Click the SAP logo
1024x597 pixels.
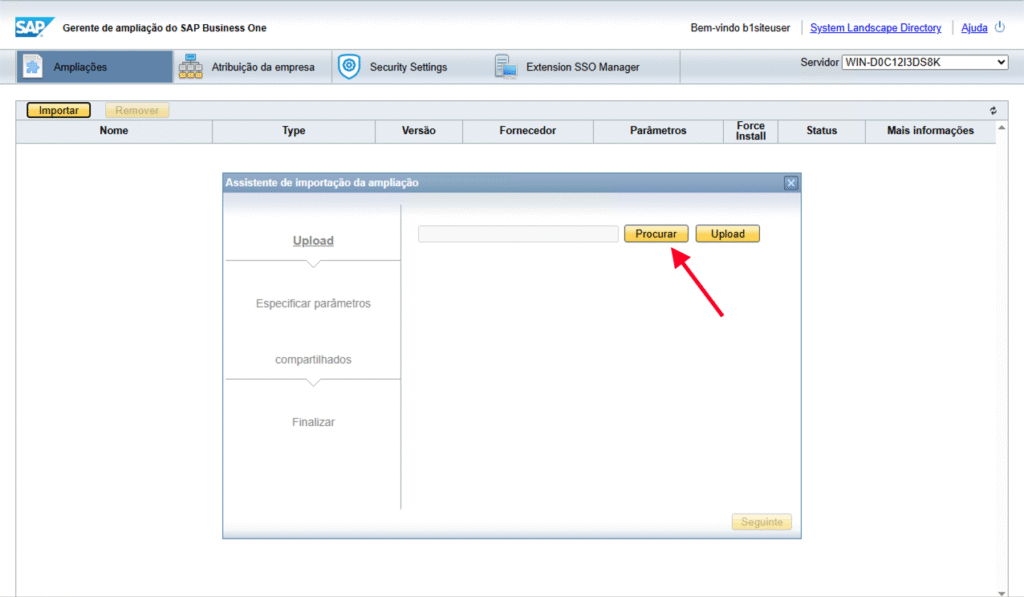click(34, 27)
